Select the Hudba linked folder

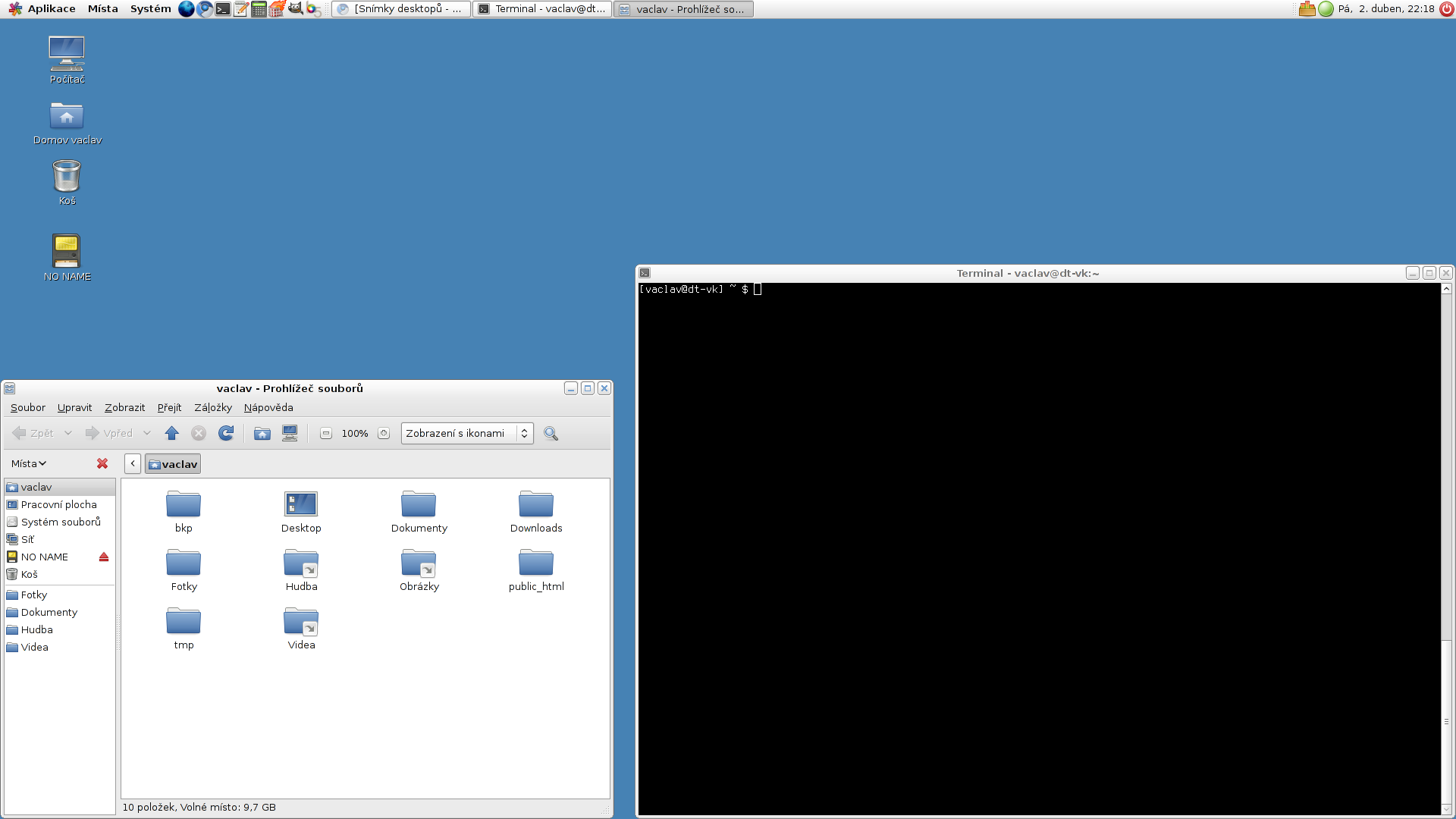coord(301,570)
